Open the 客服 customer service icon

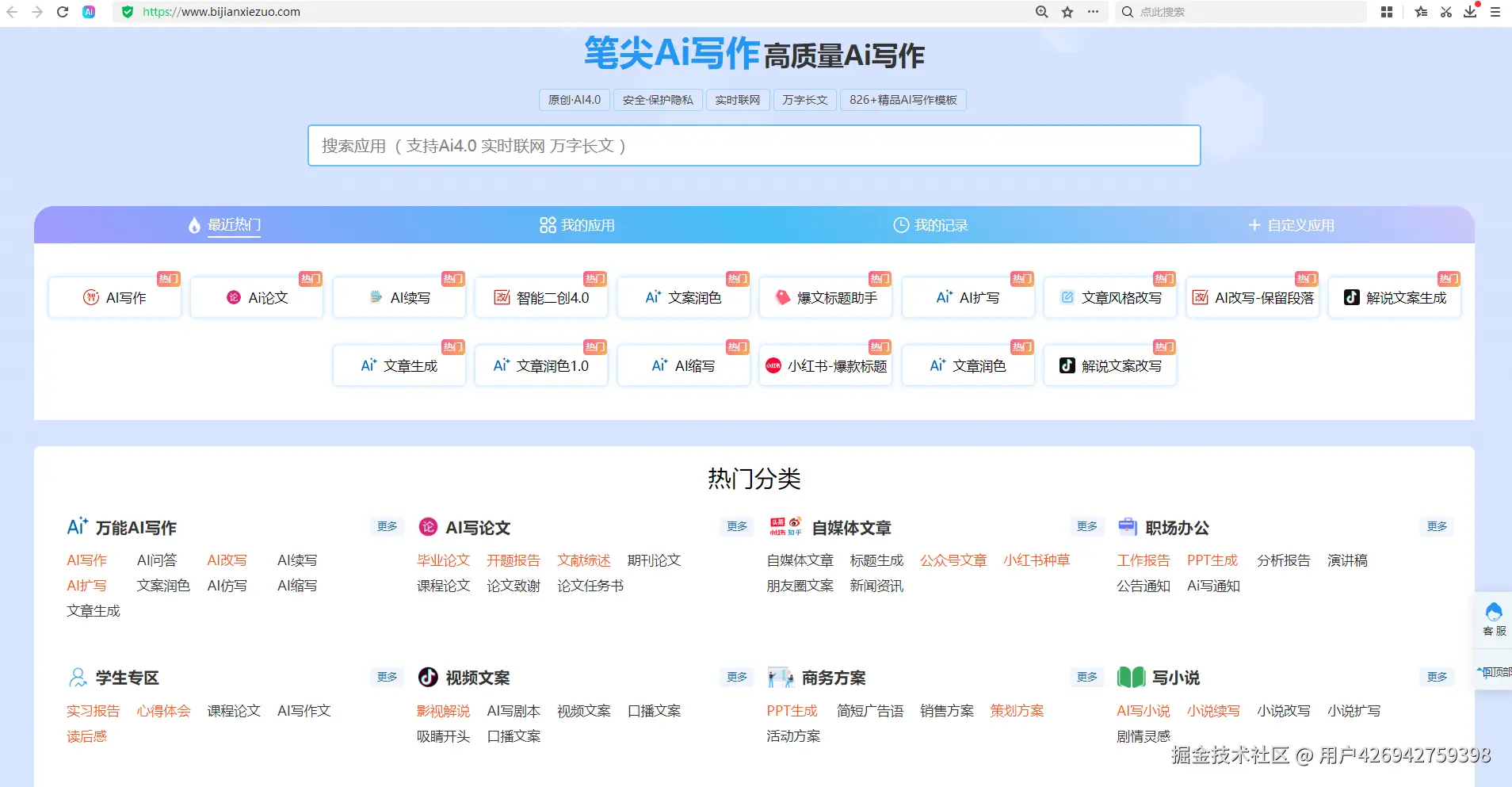tap(1494, 619)
